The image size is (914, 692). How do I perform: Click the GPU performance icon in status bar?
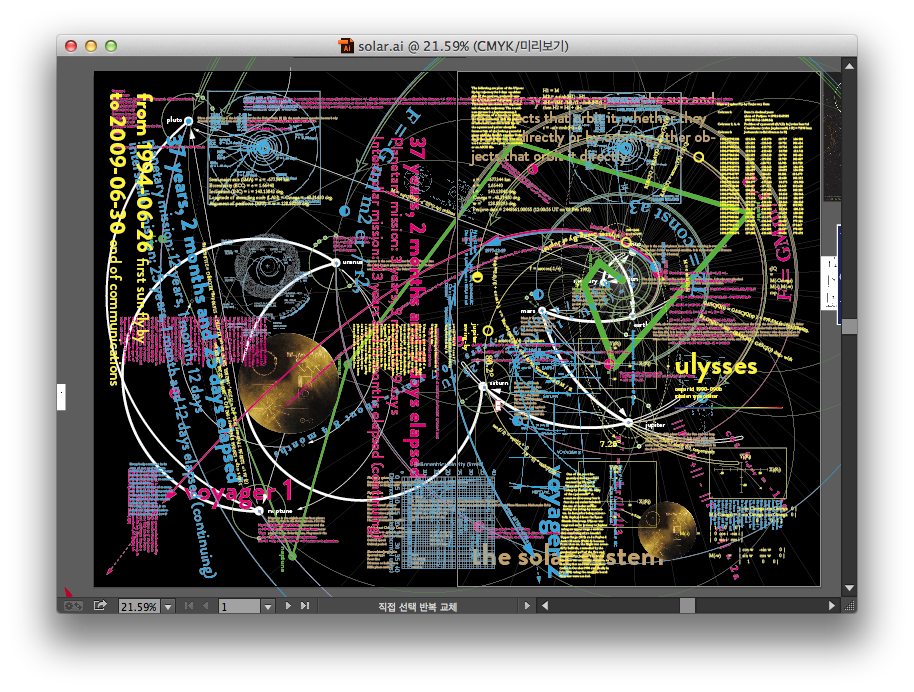coord(73,606)
